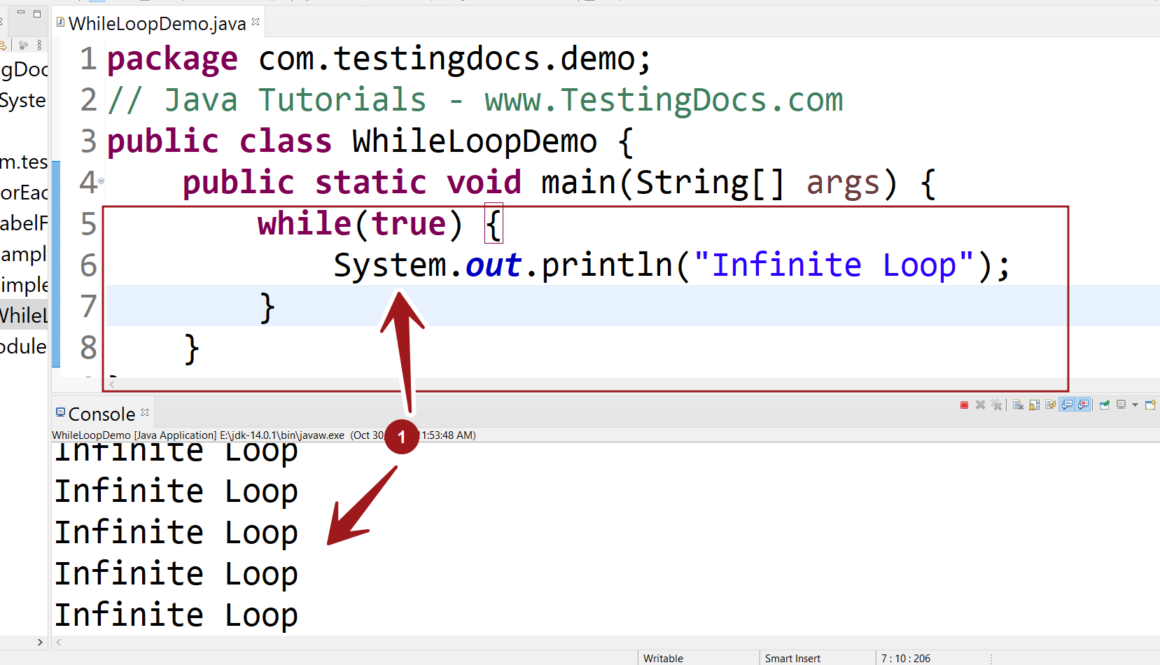Toggle Show Console on standard output change

tap(1066, 405)
